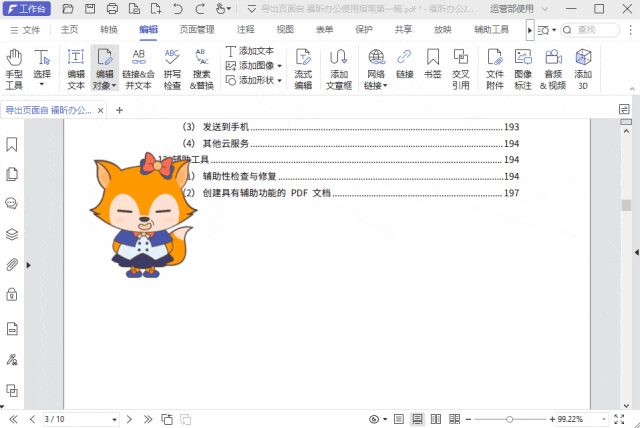
Task: Click the zoom slider handle
Action: click(x=509, y=419)
